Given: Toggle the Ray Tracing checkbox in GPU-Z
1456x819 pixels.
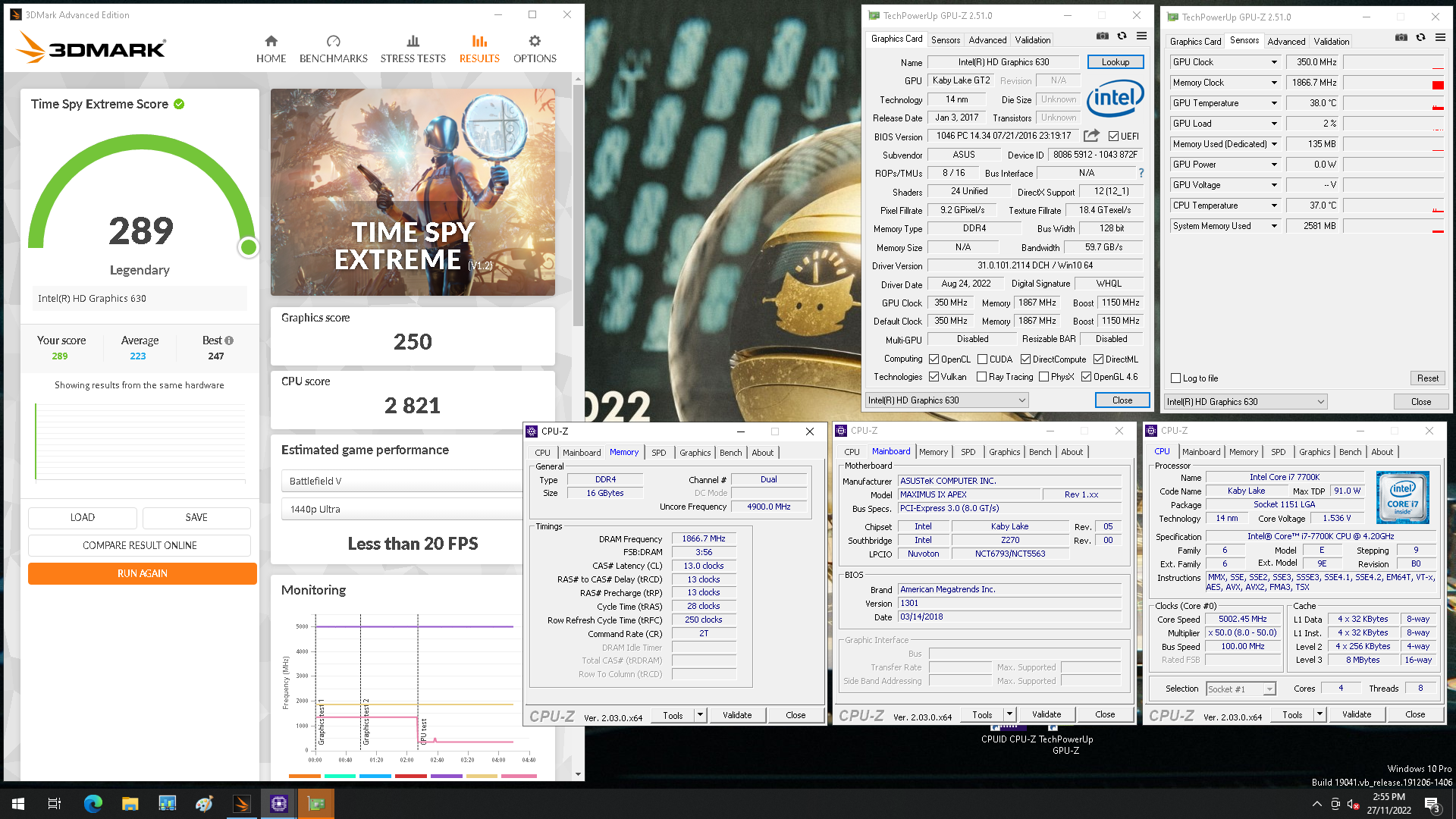Looking at the screenshot, I should coord(982,377).
